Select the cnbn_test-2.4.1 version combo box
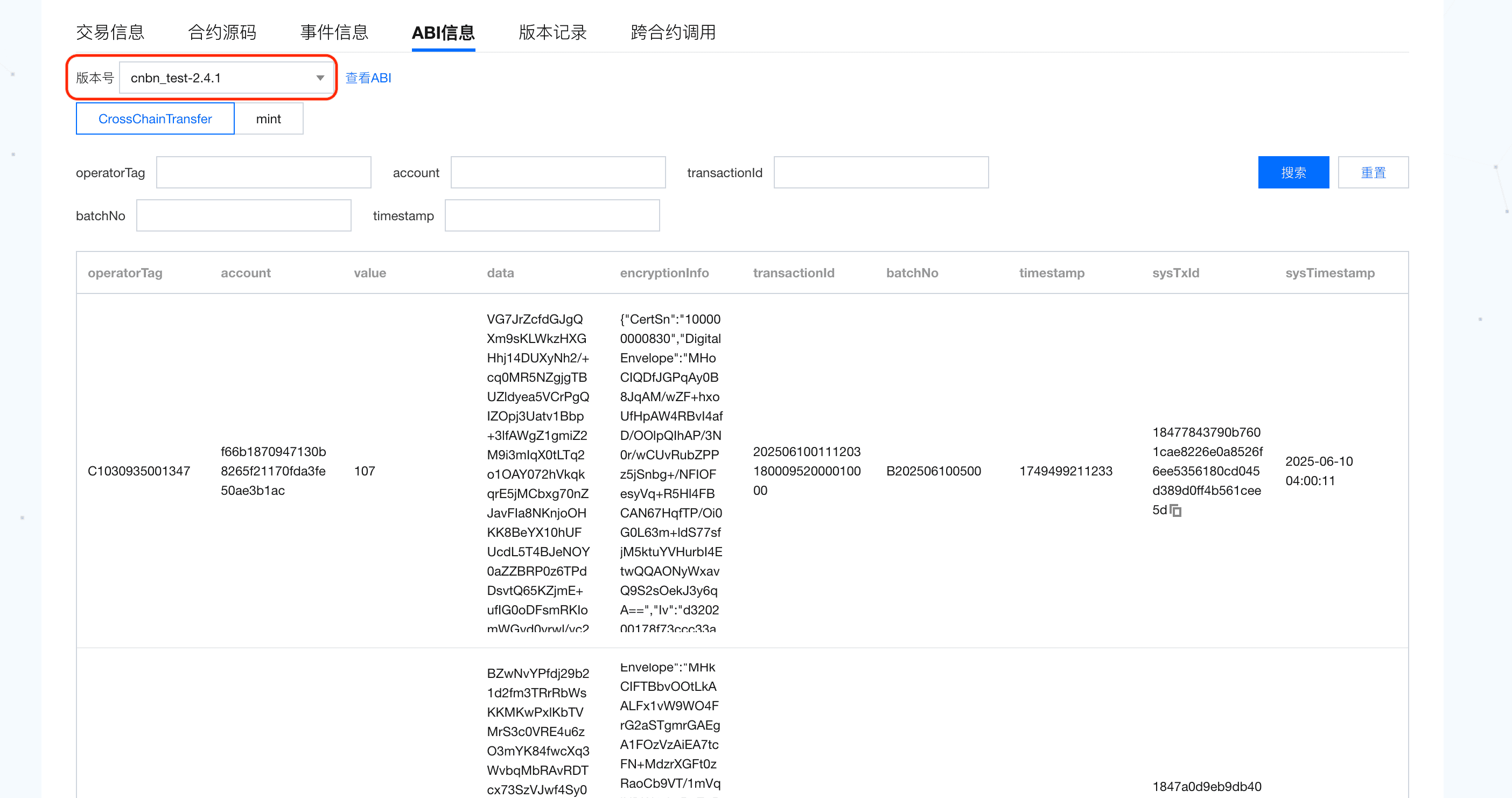Screen dimensions: 1512x798 tap(217, 78)
